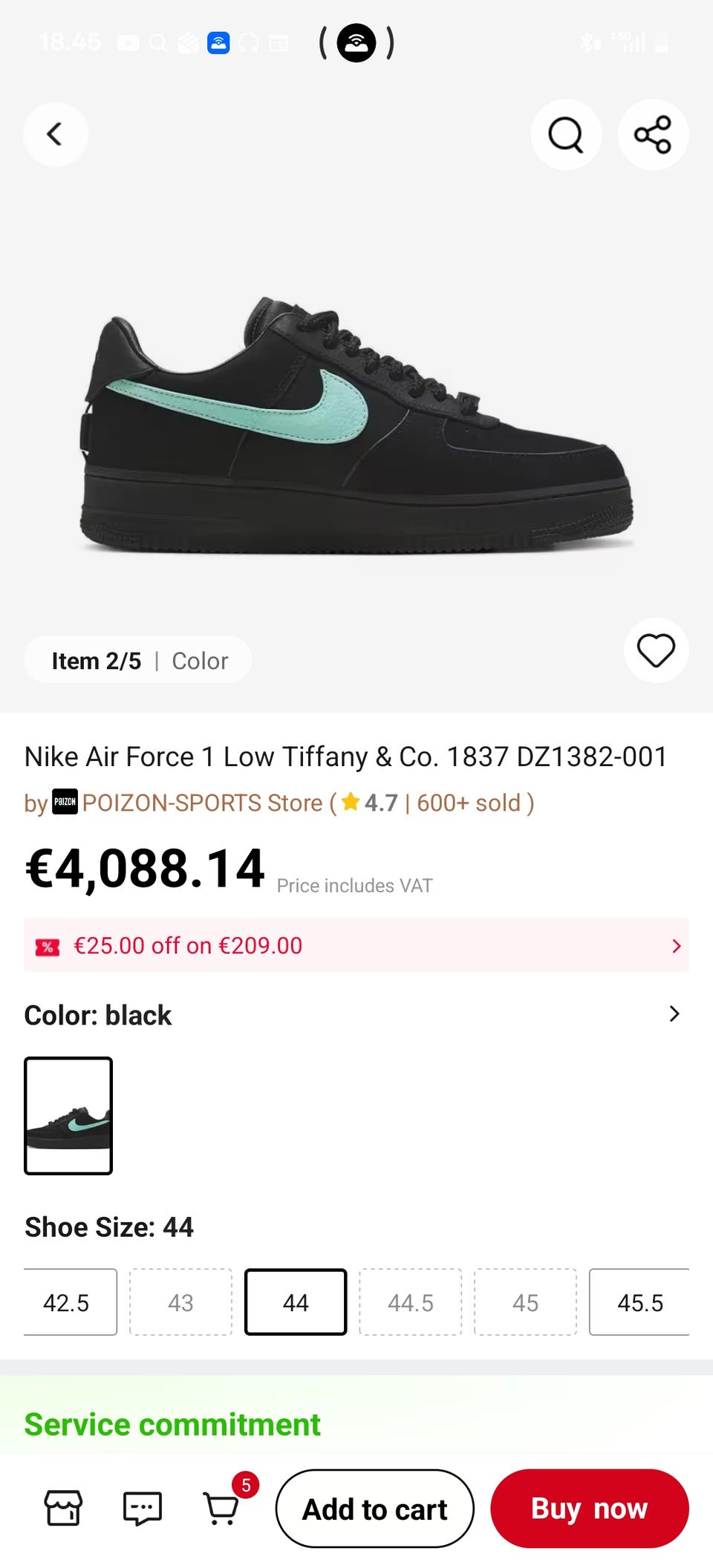Choose the black color swatch thumbnail
The height and width of the screenshot is (1568, 713).
coord(68,1116)
